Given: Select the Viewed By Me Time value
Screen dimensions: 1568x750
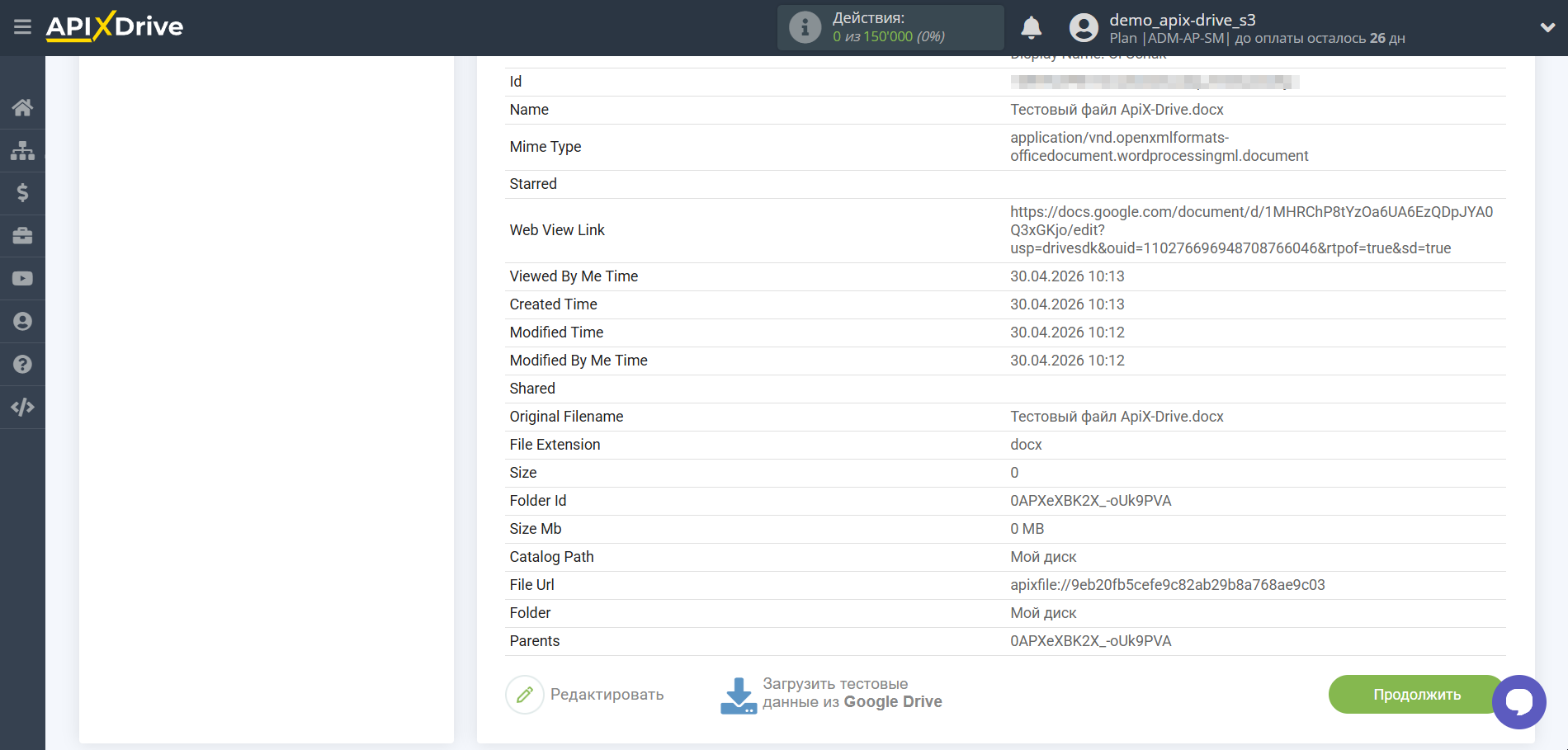Looking at the screenshot, I should point(1067,276).
